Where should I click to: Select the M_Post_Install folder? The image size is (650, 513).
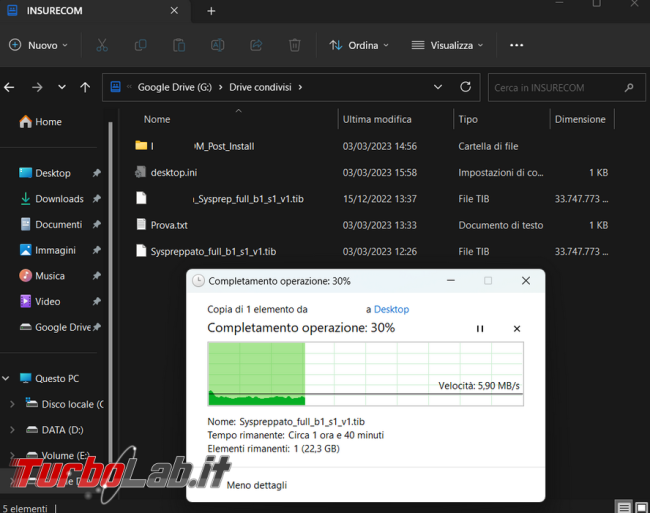coord(371,146)
